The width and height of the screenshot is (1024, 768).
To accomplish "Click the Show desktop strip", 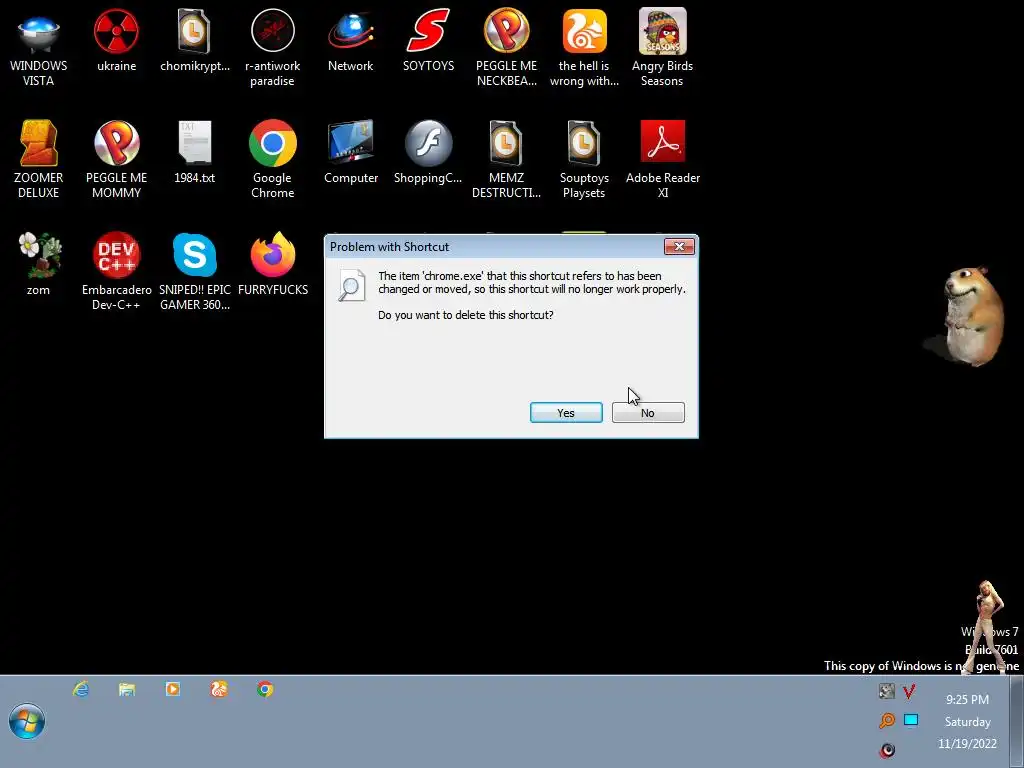I will [1016, 722].
